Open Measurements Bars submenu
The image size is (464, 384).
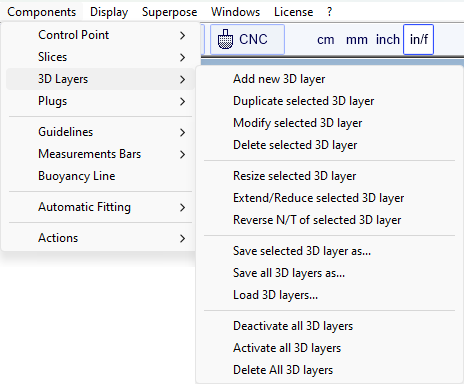[x=100, y=154]
